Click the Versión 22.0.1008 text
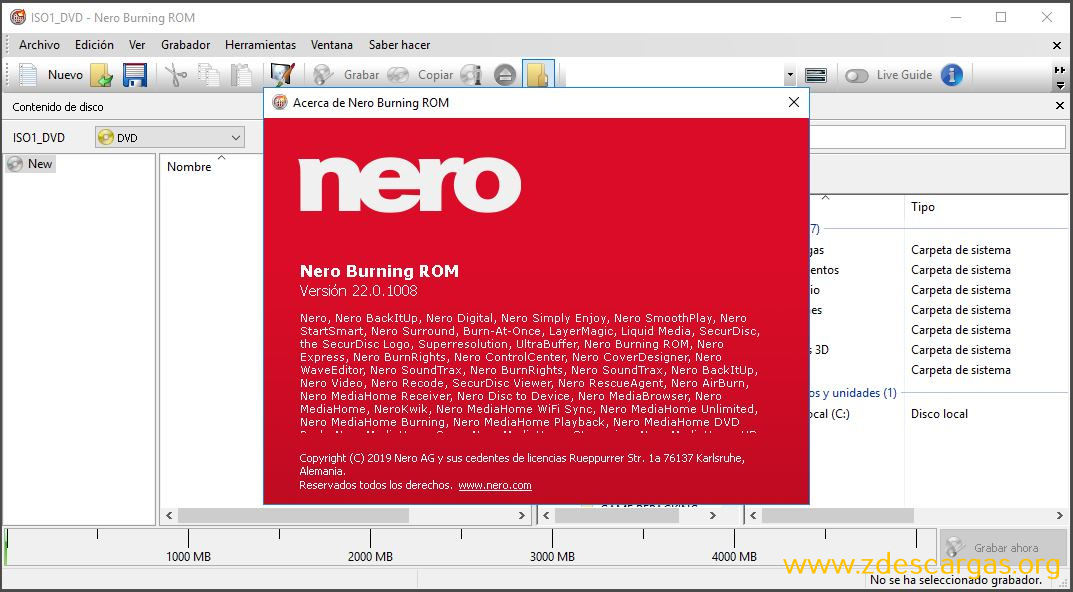Viewport: 1073px width, 592px height. tap(359, 291)
